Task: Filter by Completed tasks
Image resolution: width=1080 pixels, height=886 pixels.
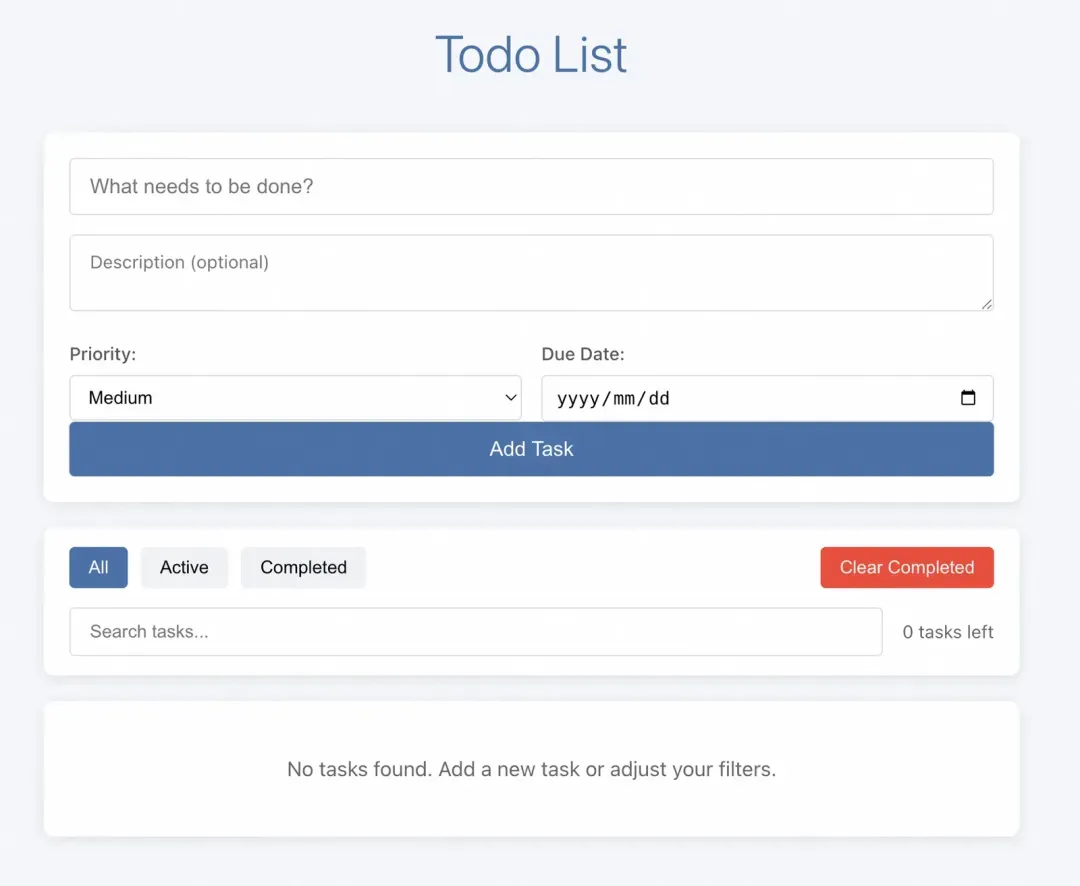Action: (303, 567)
